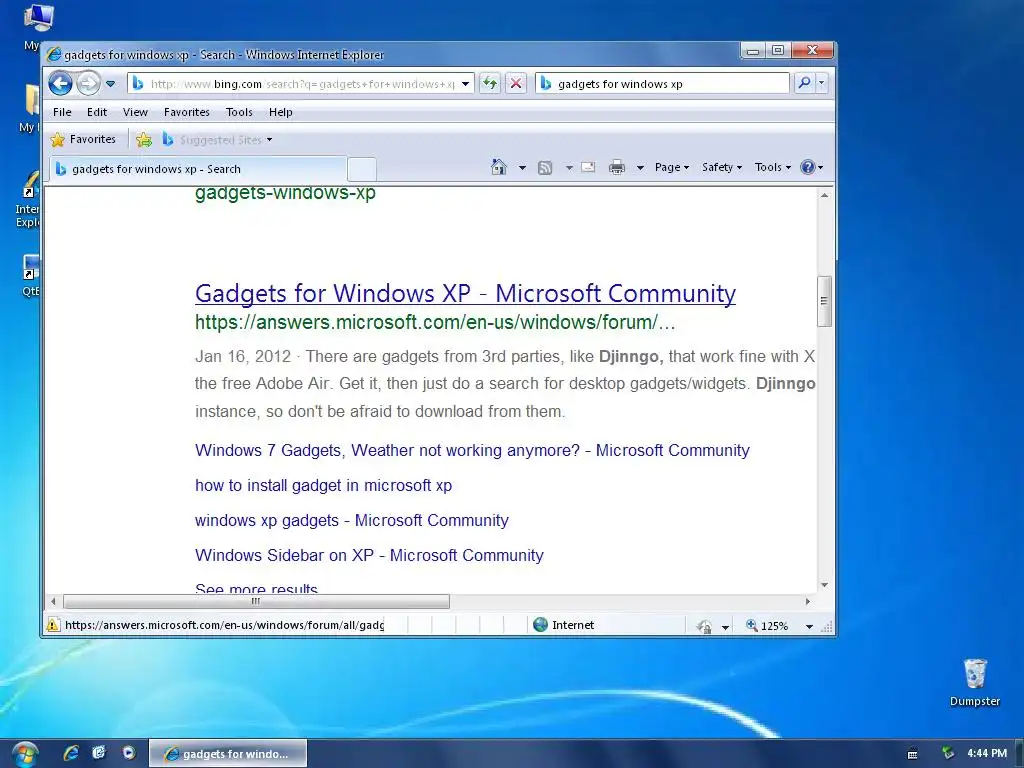This screenshot has height=768, width=1024.
Task: Expand the address bar URL dropdown
Action: [x=465, y=84]
